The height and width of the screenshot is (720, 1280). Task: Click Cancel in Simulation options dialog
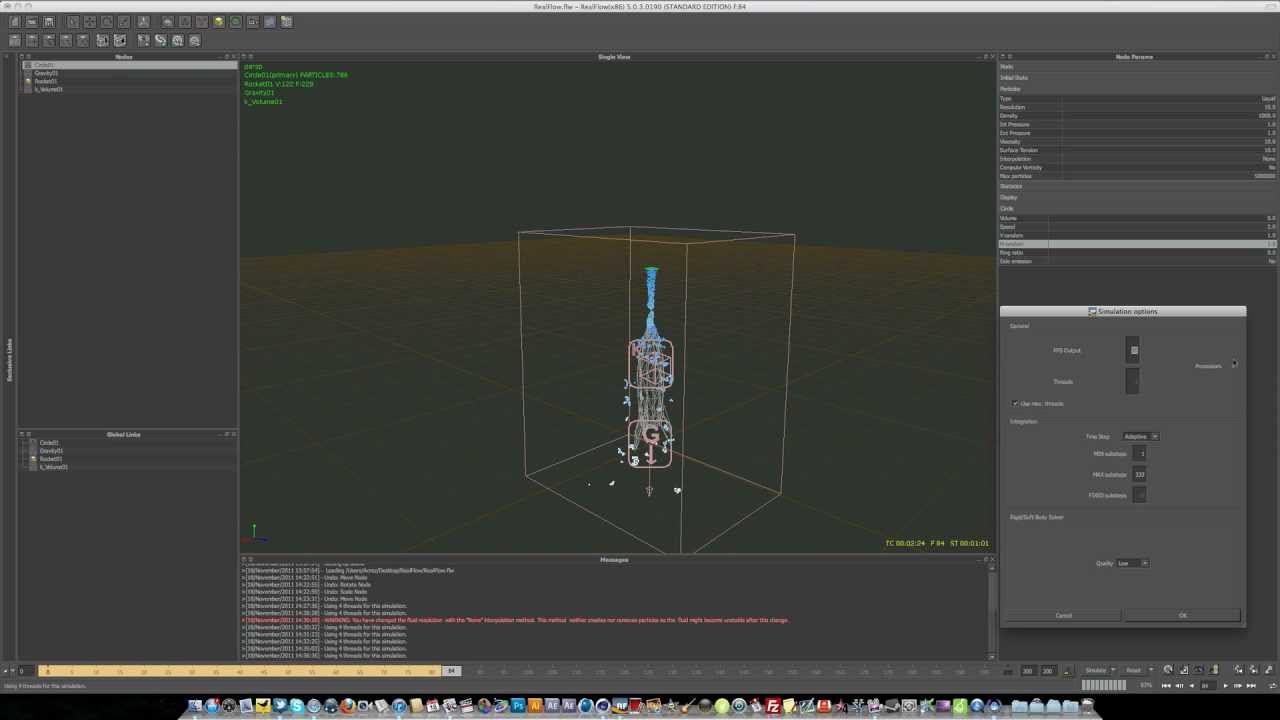[x=1063, y=616]
